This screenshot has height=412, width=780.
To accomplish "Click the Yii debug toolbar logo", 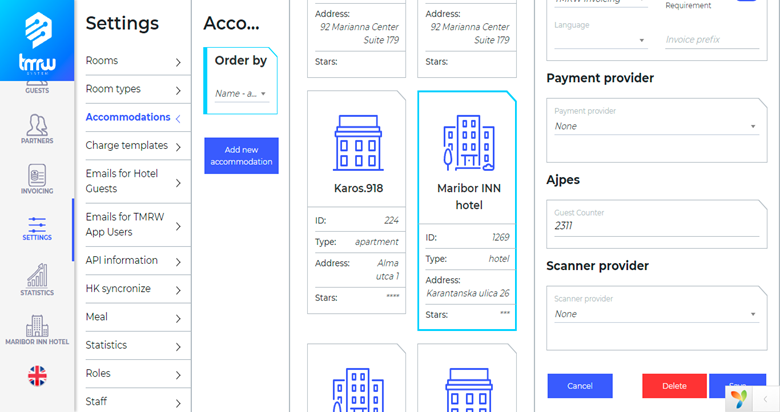I will [x=738, y=398].
